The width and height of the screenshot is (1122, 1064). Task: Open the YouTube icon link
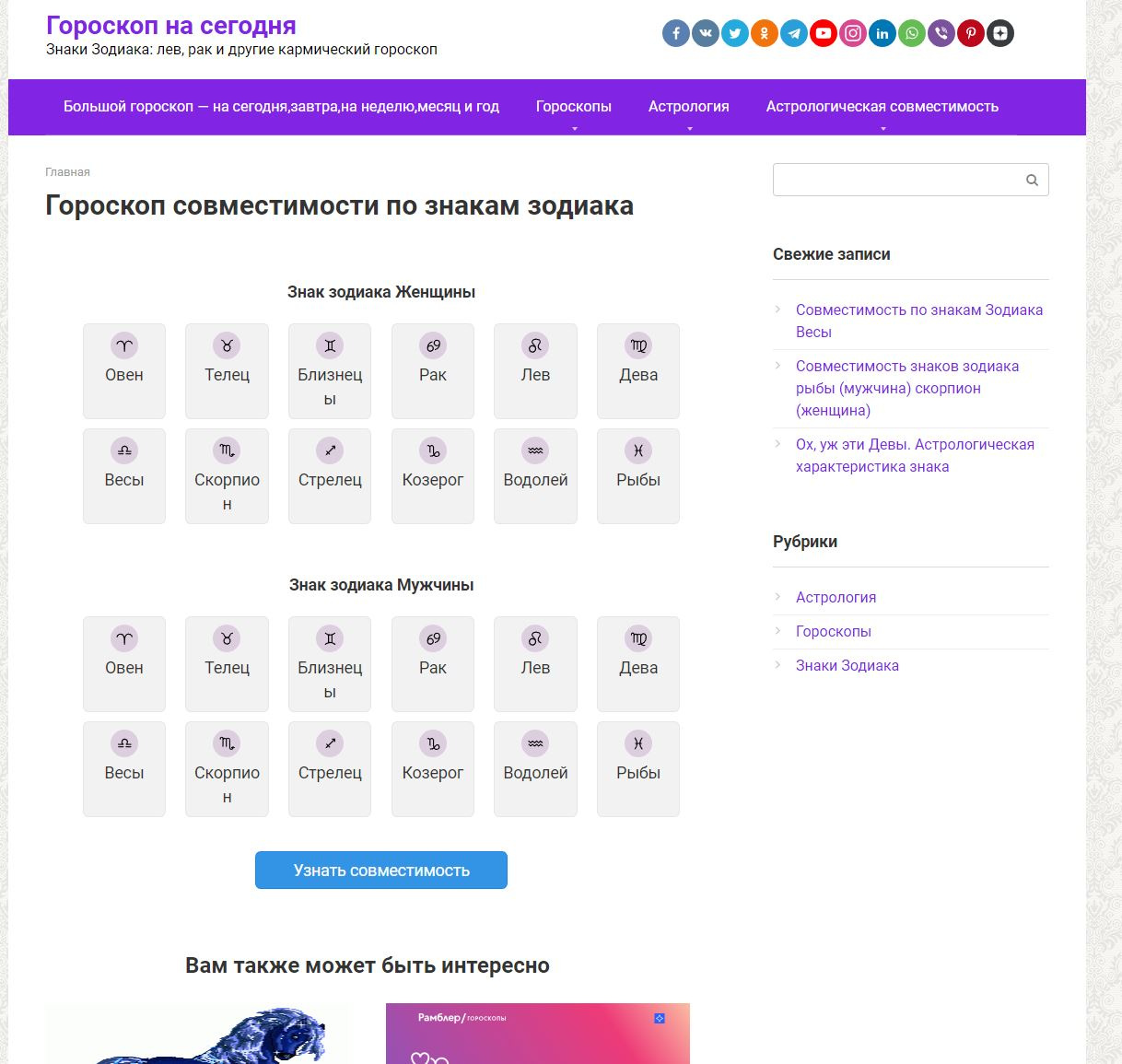[824, 33]
